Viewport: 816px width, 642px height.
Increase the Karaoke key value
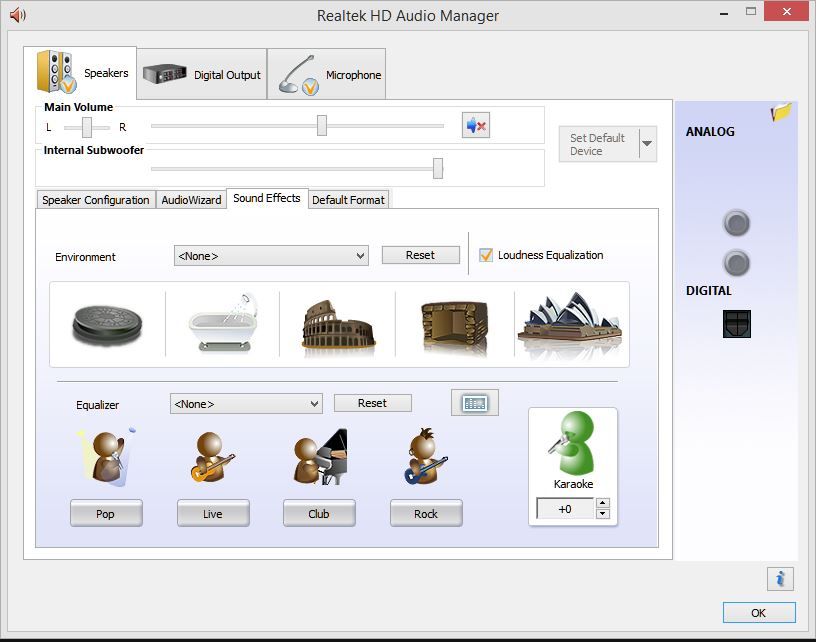point(603,503)
